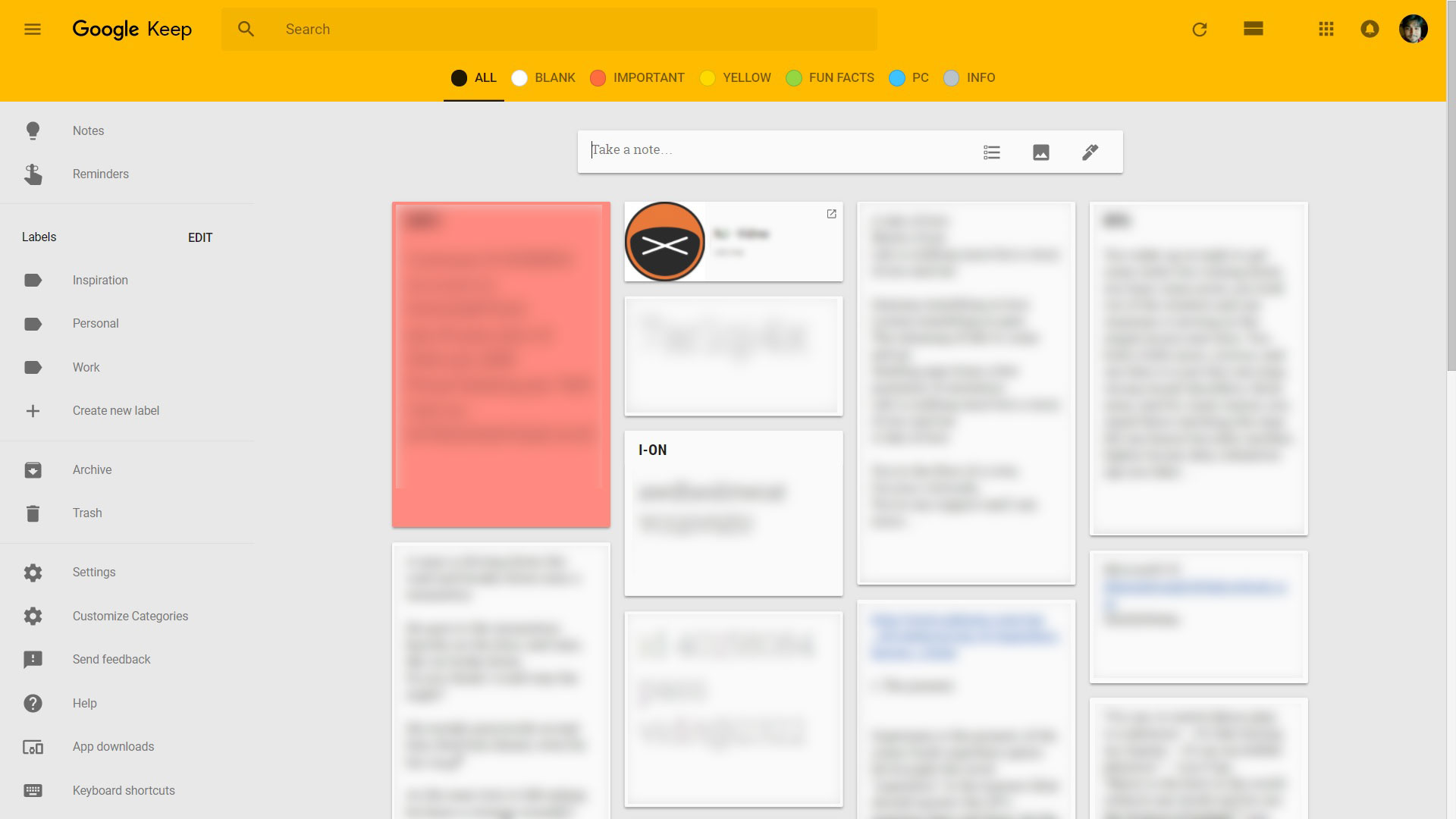Screen dimensions: 1456x819
Task: Open Settings in the sidebar
Action: tap(94, 573)
